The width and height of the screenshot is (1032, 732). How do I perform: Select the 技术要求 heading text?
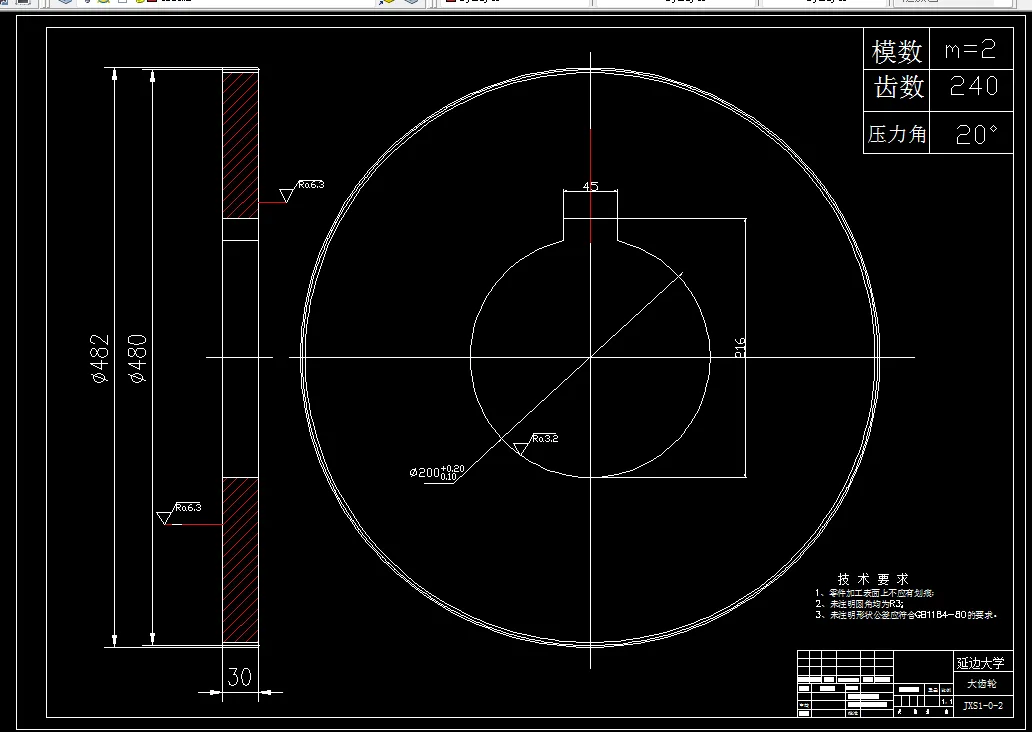(873, 579)
